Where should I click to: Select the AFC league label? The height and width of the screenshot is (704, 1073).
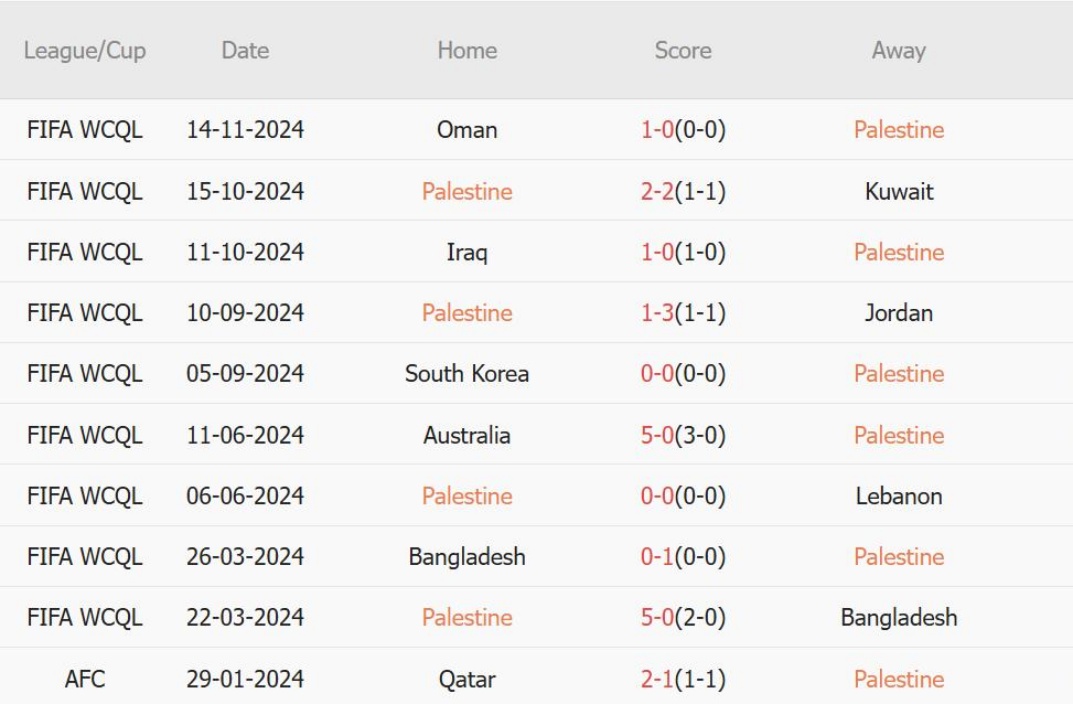pyautogui.click(x=85, y=679)
